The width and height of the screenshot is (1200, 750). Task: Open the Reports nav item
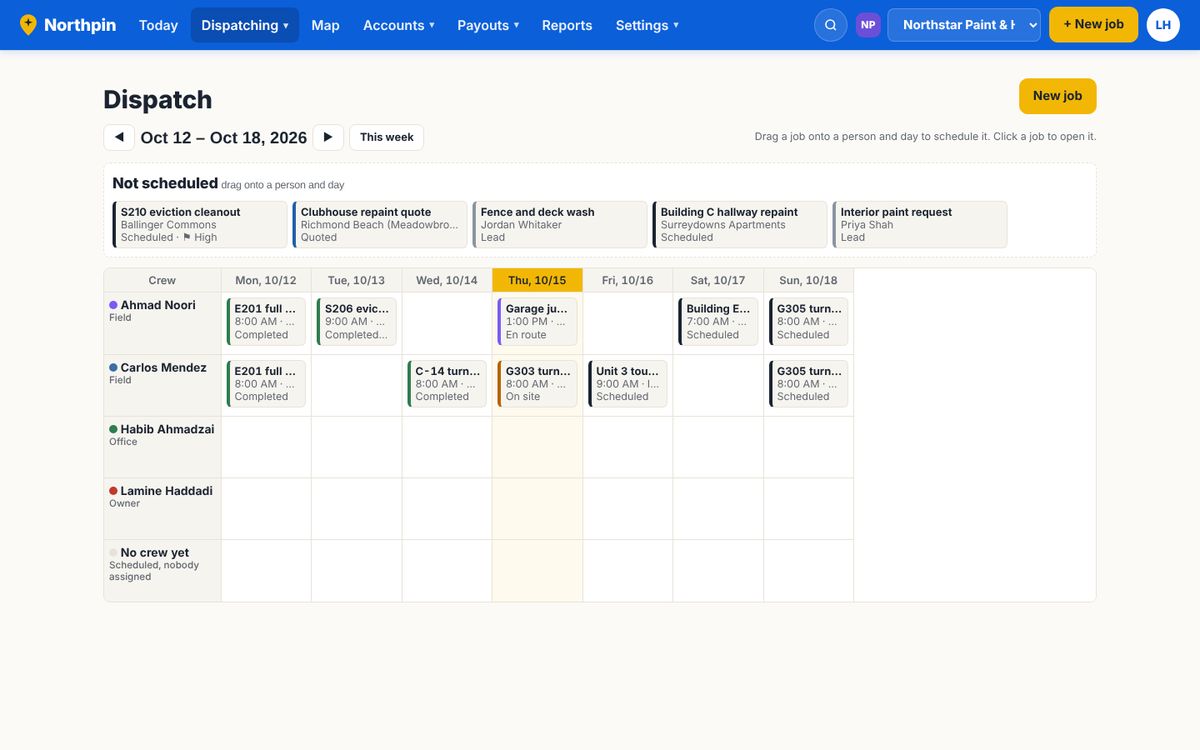point(567,25)
